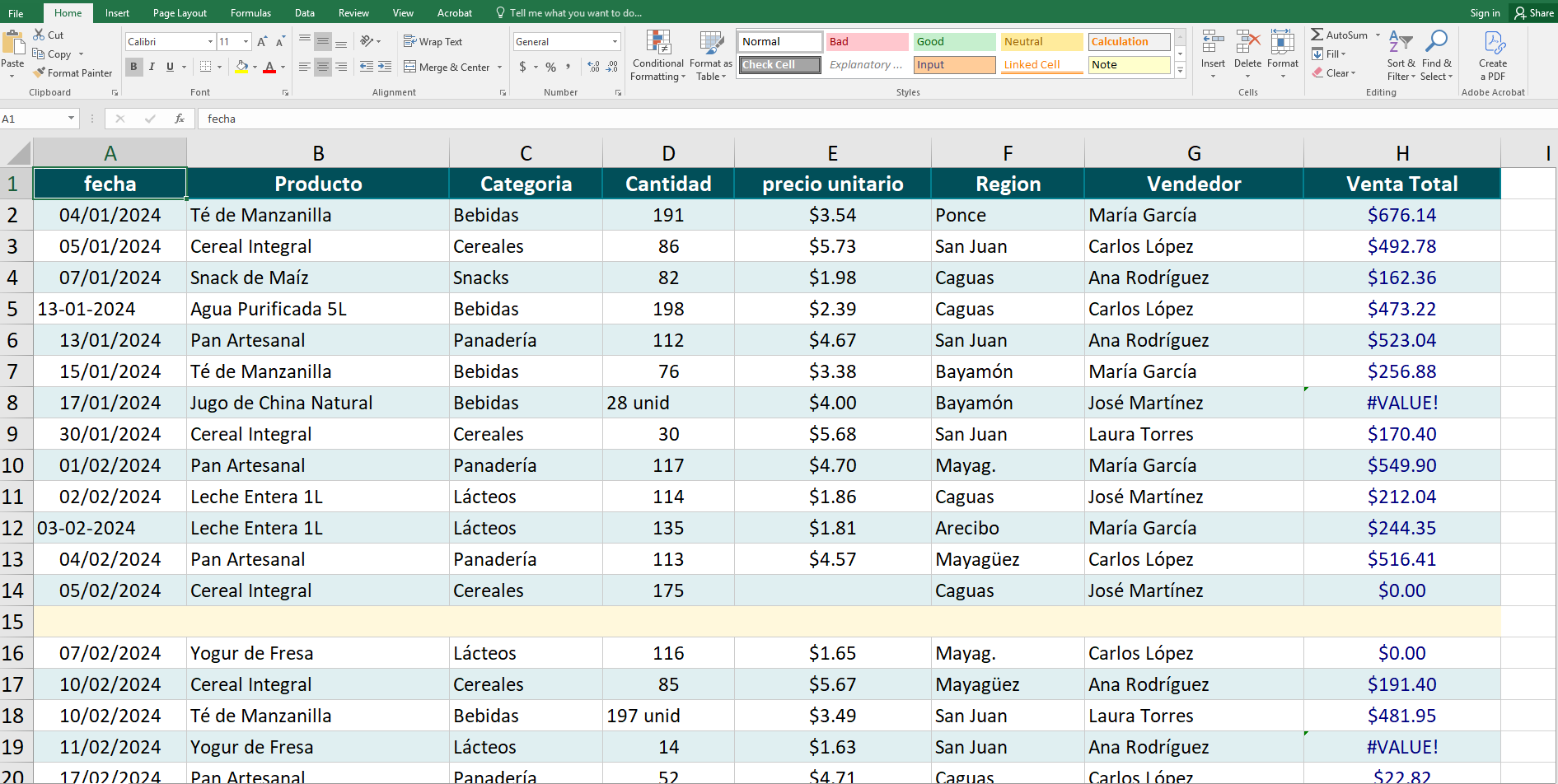Toggle Center horizontal alignment
The height and width of the screenshot is (784, 1558).
[x=323, y=67]
